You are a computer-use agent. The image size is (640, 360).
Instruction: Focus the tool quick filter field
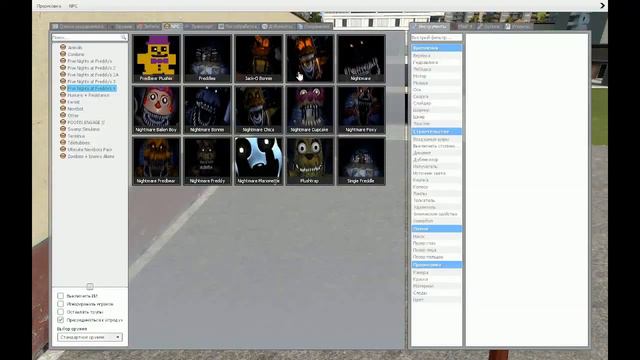tap(436, 38)
